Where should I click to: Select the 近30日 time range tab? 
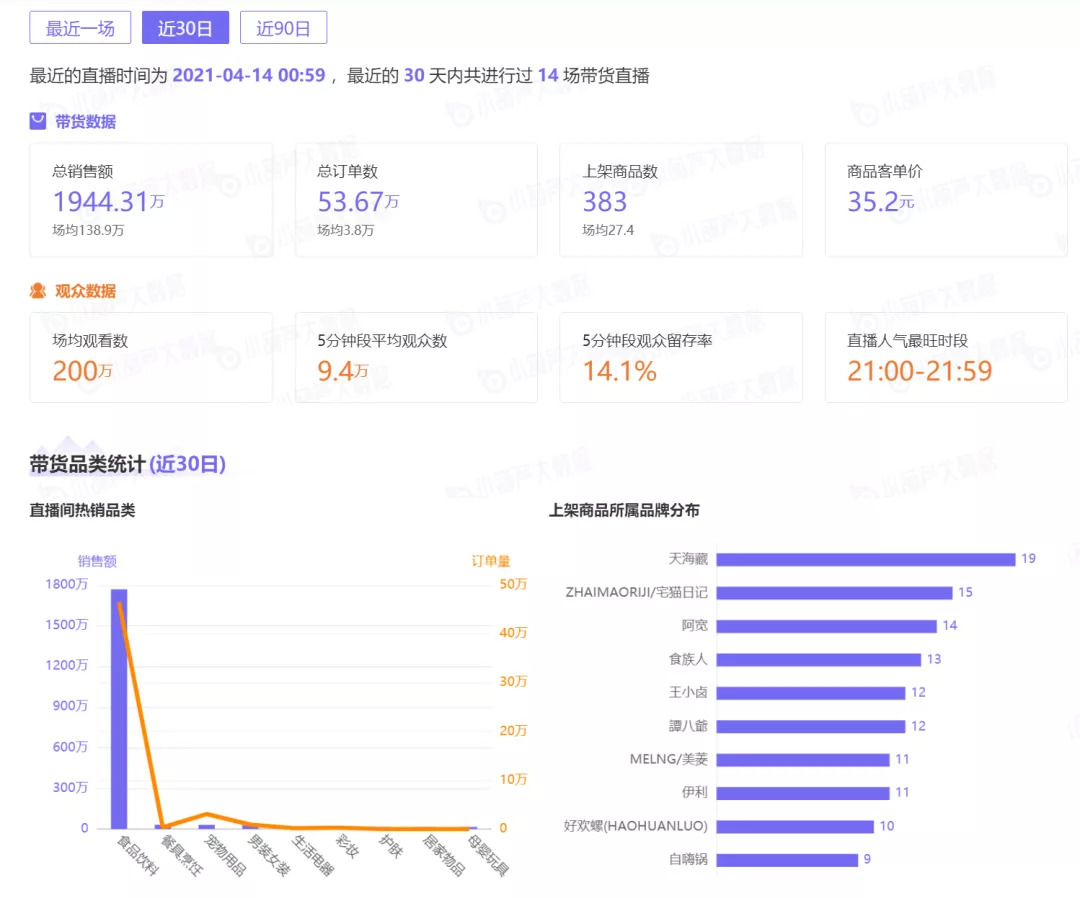click(x=185, y=28)
